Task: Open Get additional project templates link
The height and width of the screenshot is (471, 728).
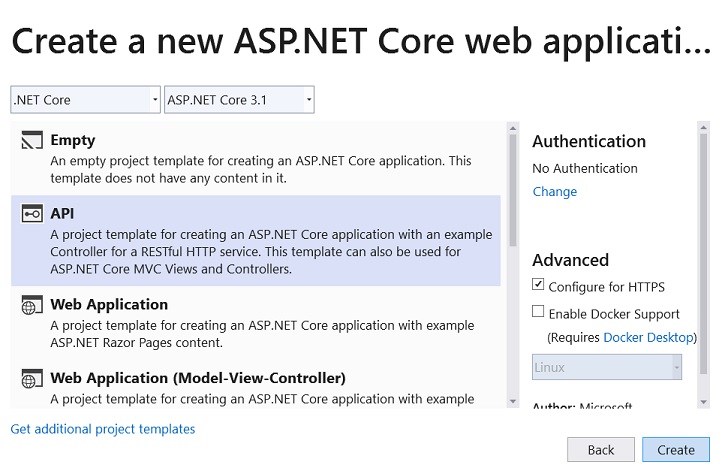Action: click(103, 429)
